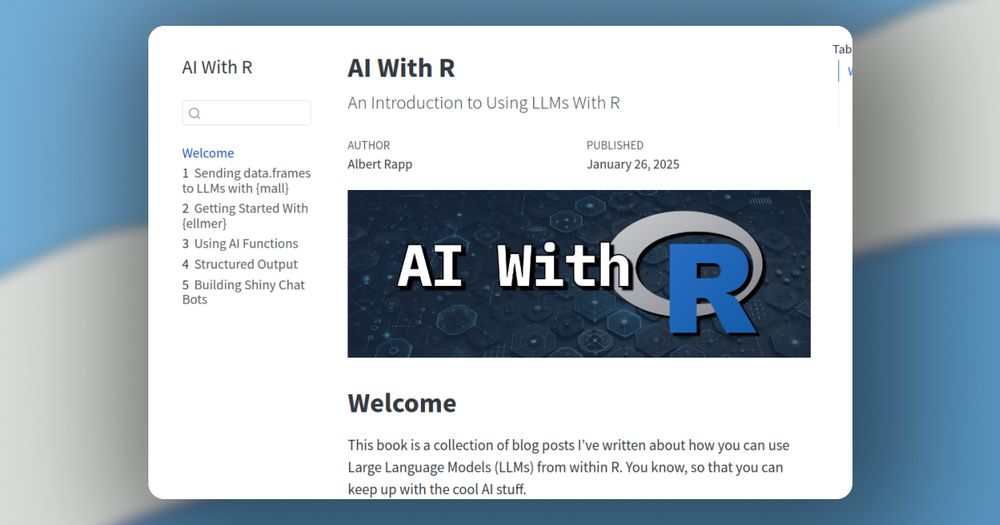Click the AUTHOR label
Screen dimensions: 1000x525
click(369, 145)
